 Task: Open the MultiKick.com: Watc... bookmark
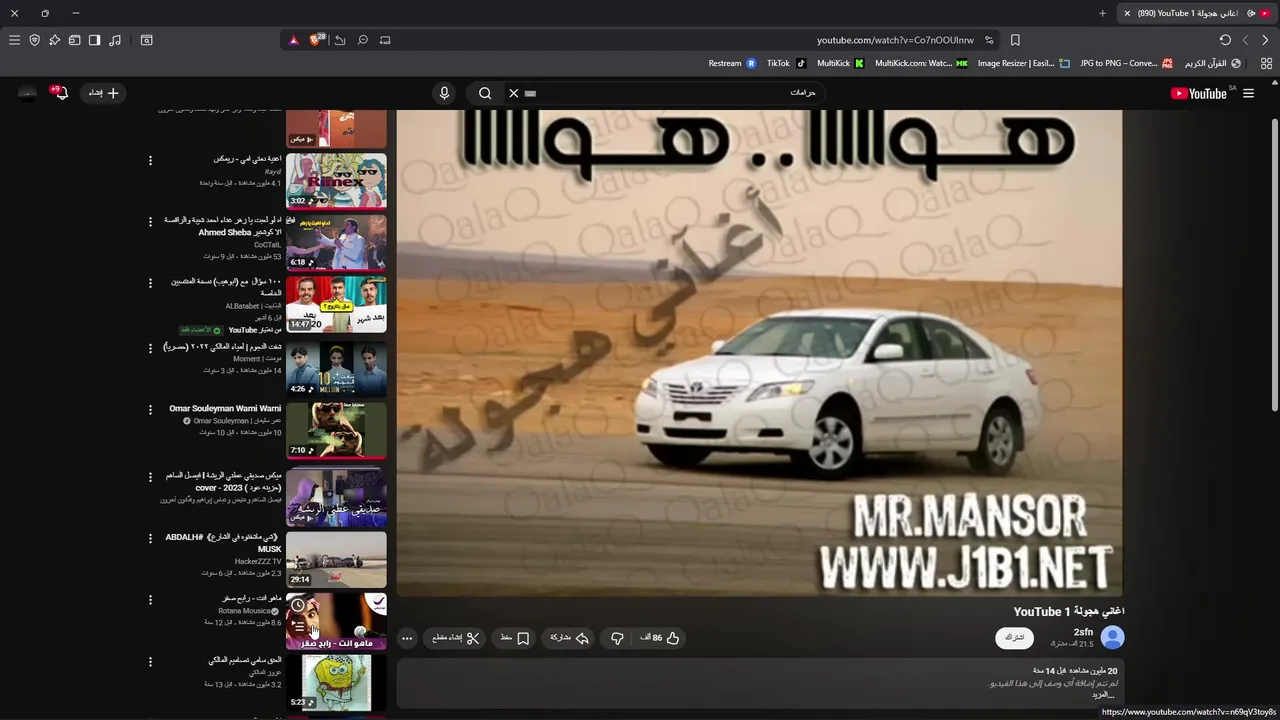[921, 63]
